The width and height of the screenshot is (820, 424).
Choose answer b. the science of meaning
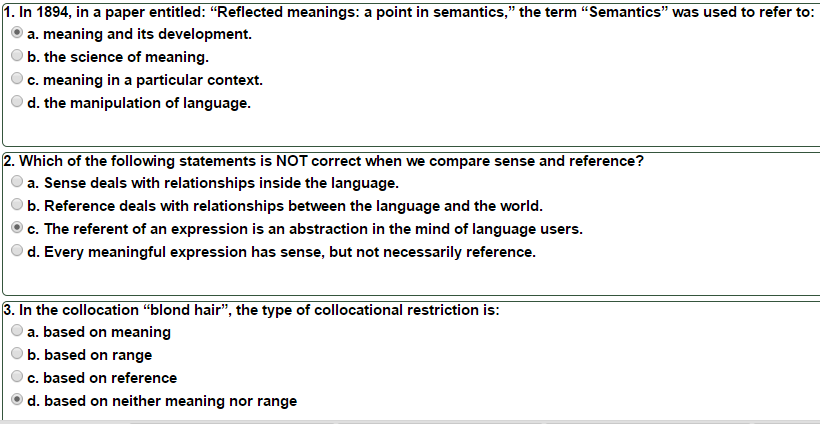17,55
